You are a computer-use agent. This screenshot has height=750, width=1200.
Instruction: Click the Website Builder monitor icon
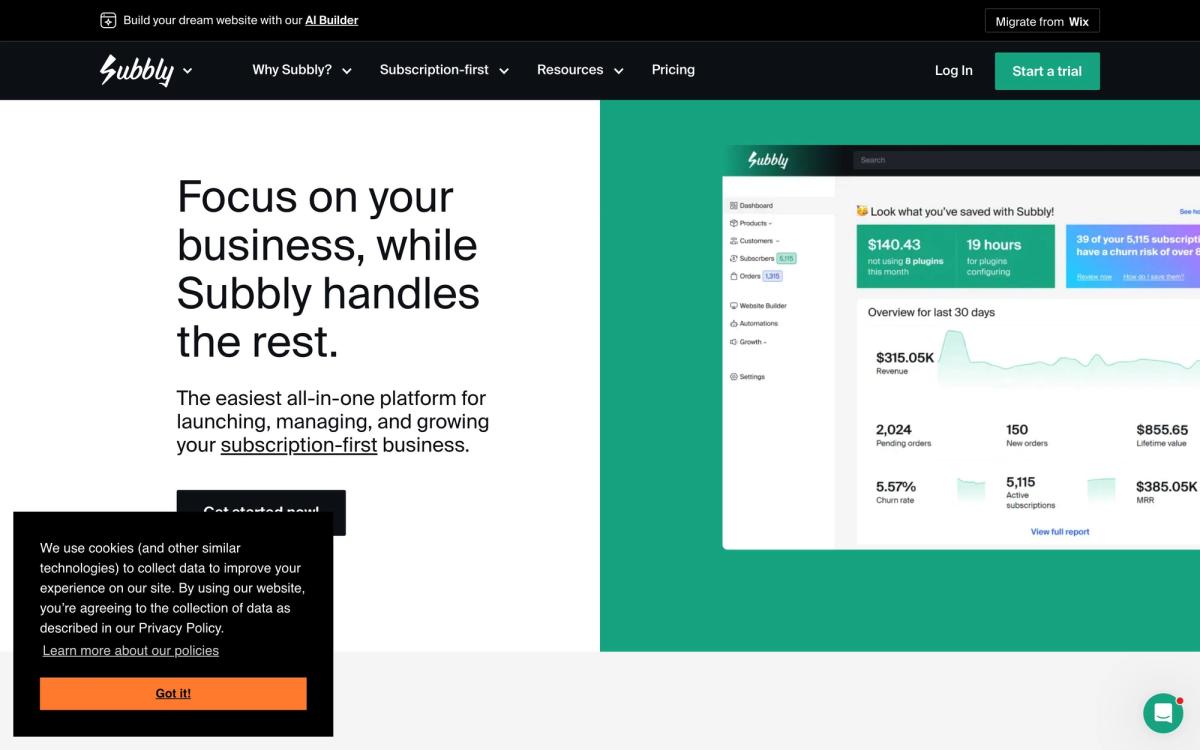[x=734, y=306]
